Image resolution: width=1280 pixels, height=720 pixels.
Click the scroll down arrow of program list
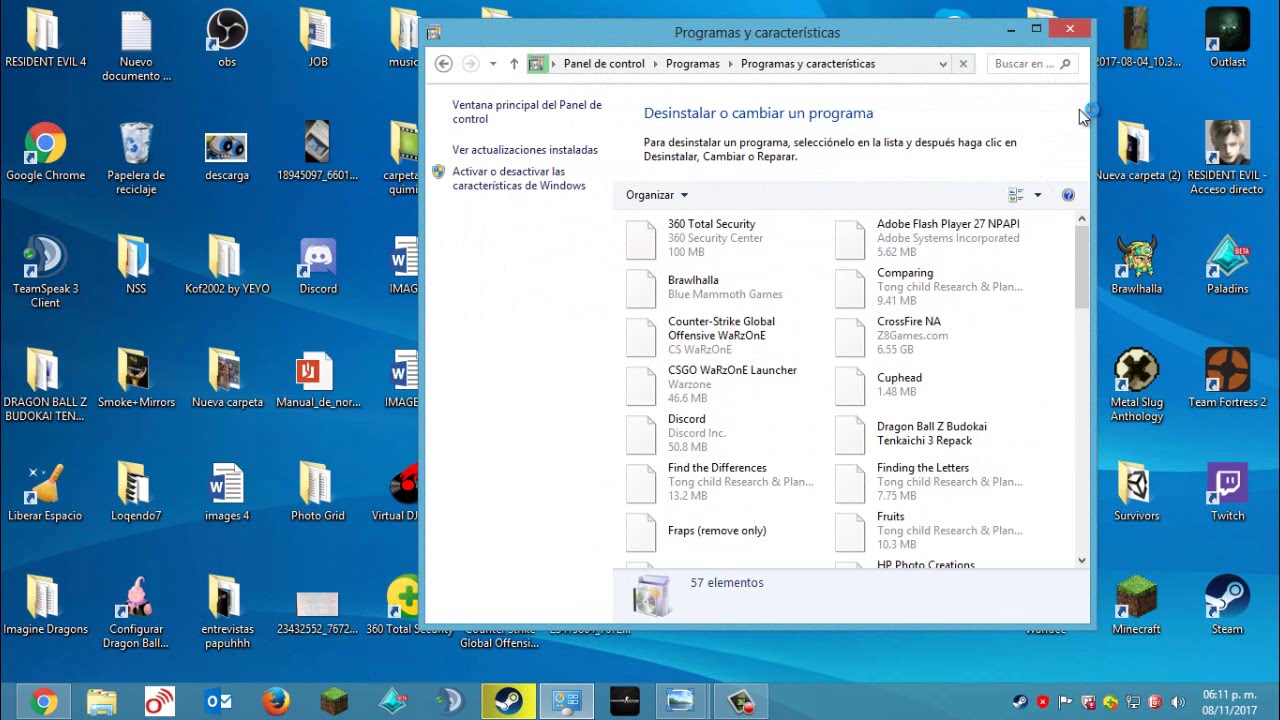coord(1081,561)
